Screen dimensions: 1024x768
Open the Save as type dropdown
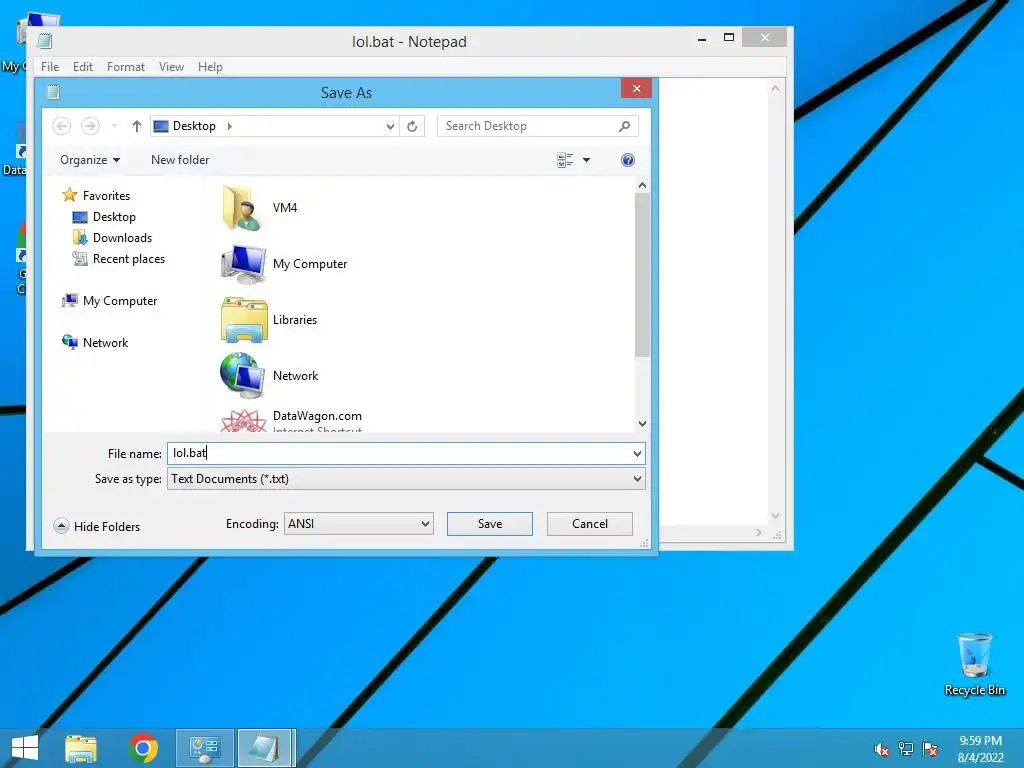[x=406, y=479]
